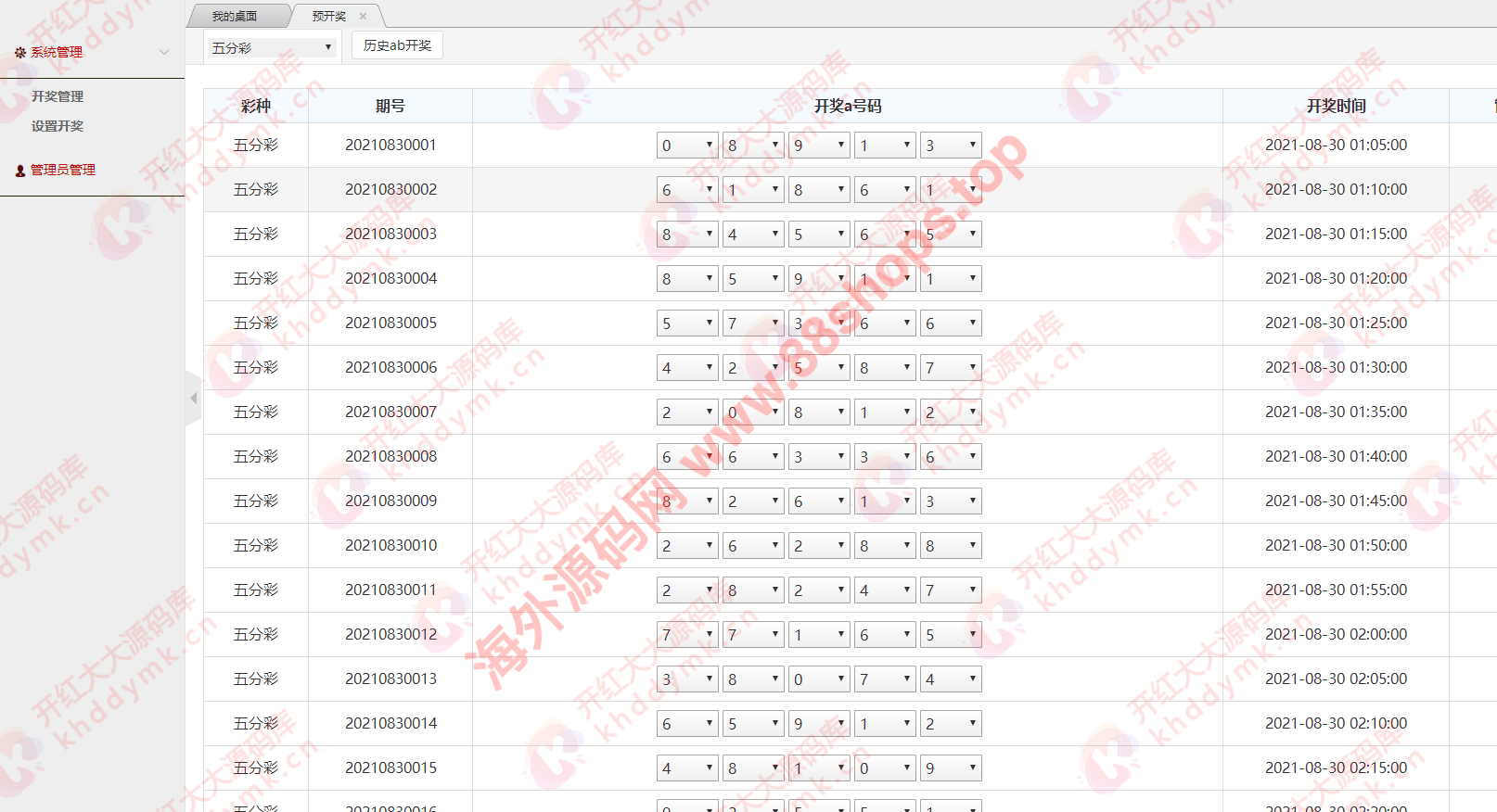Expand the 管理员管理 sidebar section
The width and height of the screenshot is (1497, 812).
pos(63,170)
